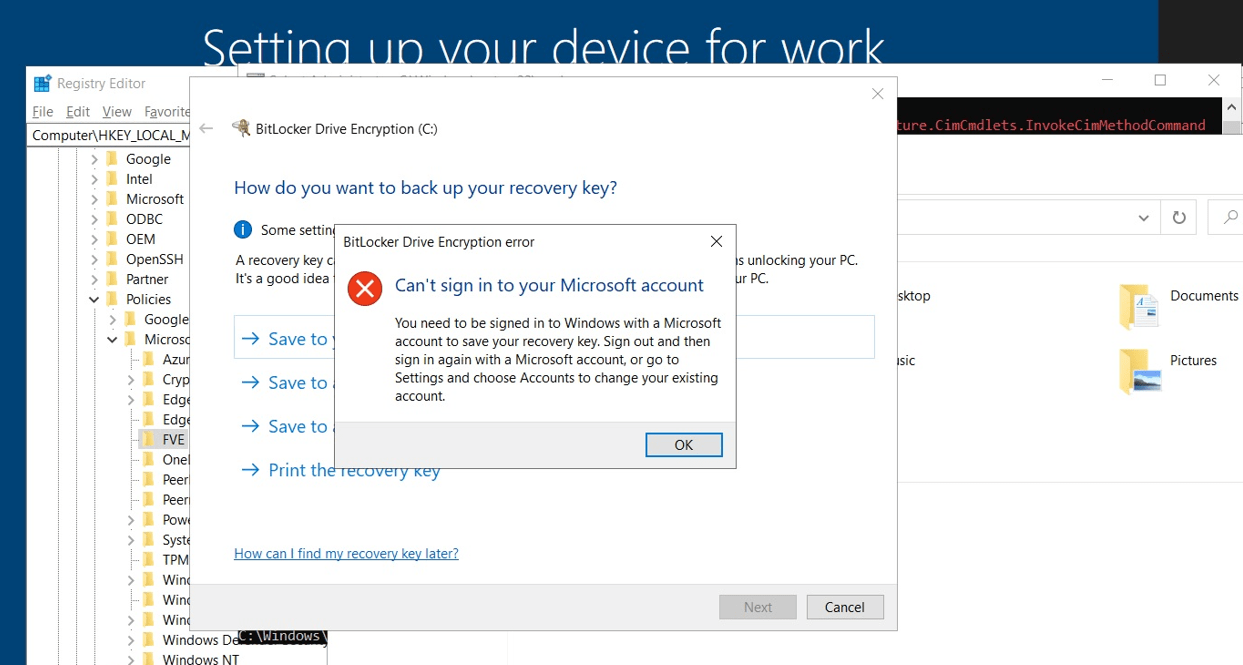Open the Edit menu in Registry Editor
The width and height of the screenshot is (1243, 665).
coord(77,111)
